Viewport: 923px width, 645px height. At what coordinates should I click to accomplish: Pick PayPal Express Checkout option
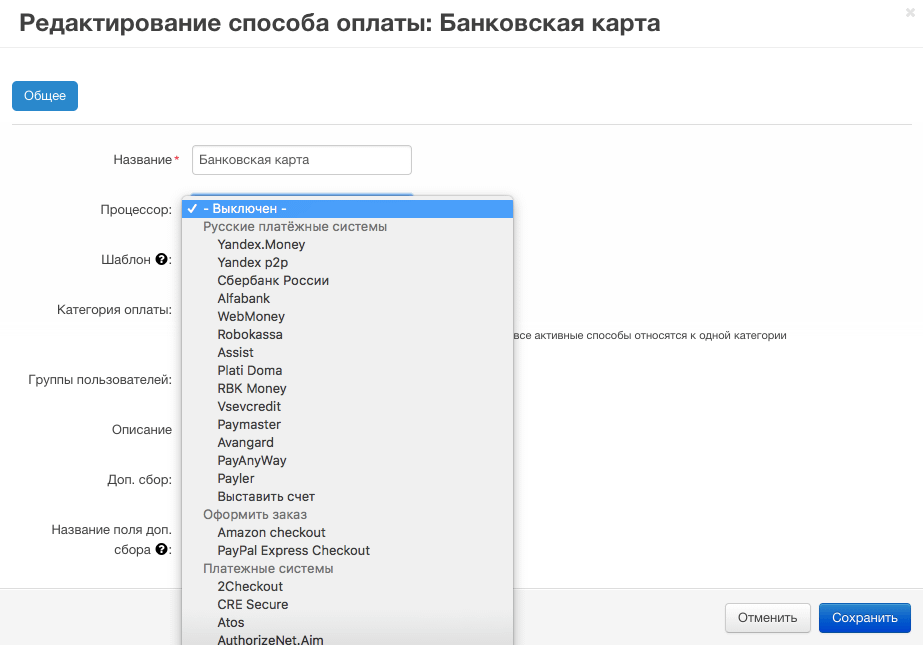pos(293,550)
